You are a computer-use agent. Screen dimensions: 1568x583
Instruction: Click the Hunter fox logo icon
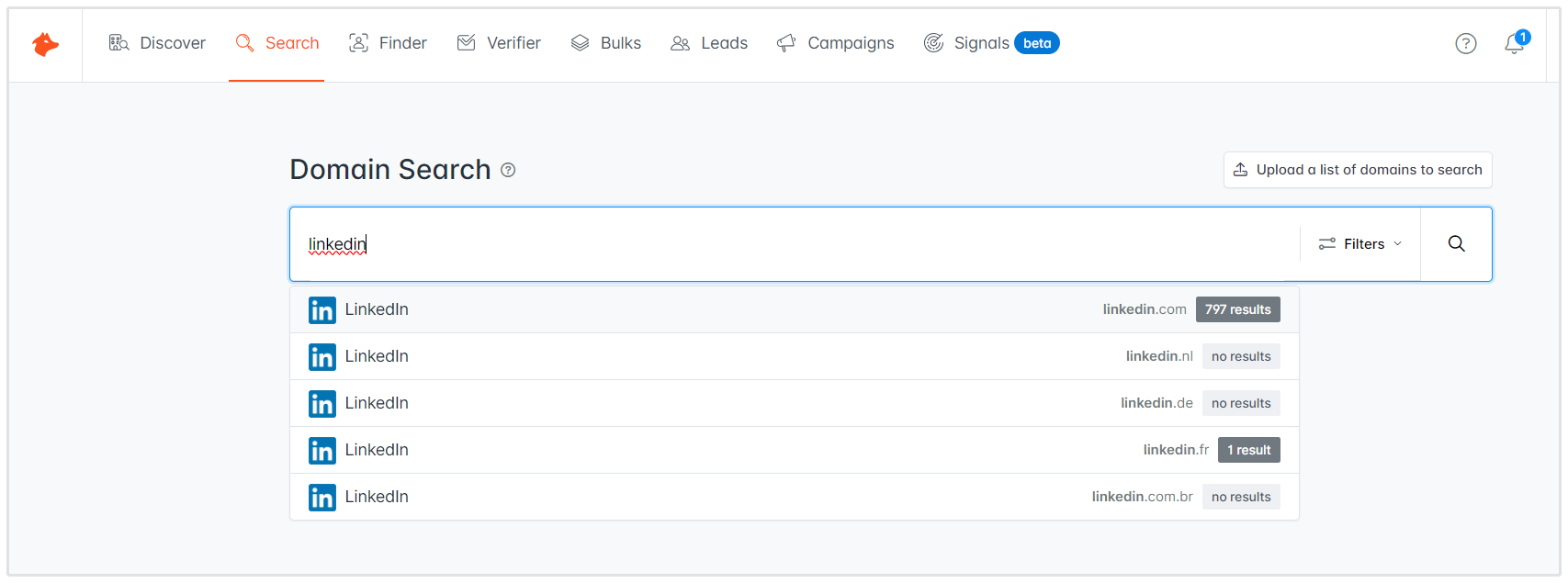[x=45, y=43]
